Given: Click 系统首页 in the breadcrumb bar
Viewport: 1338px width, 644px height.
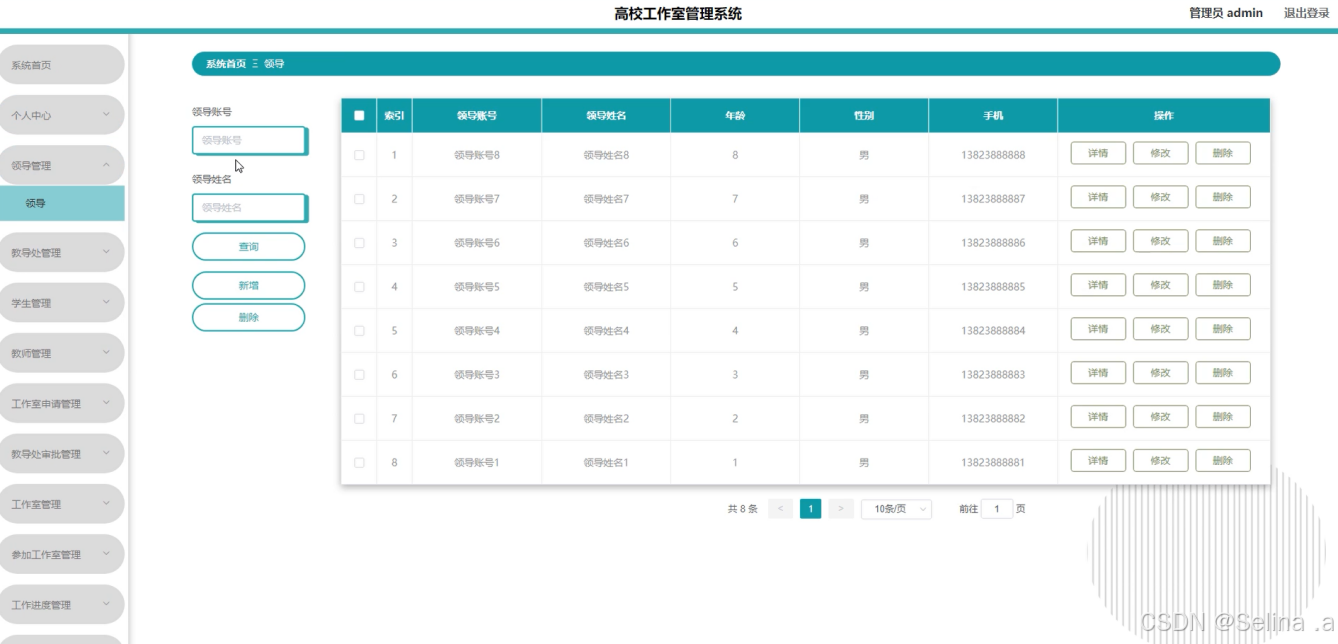Looking at the screenshot, I should tap(226, 64).
